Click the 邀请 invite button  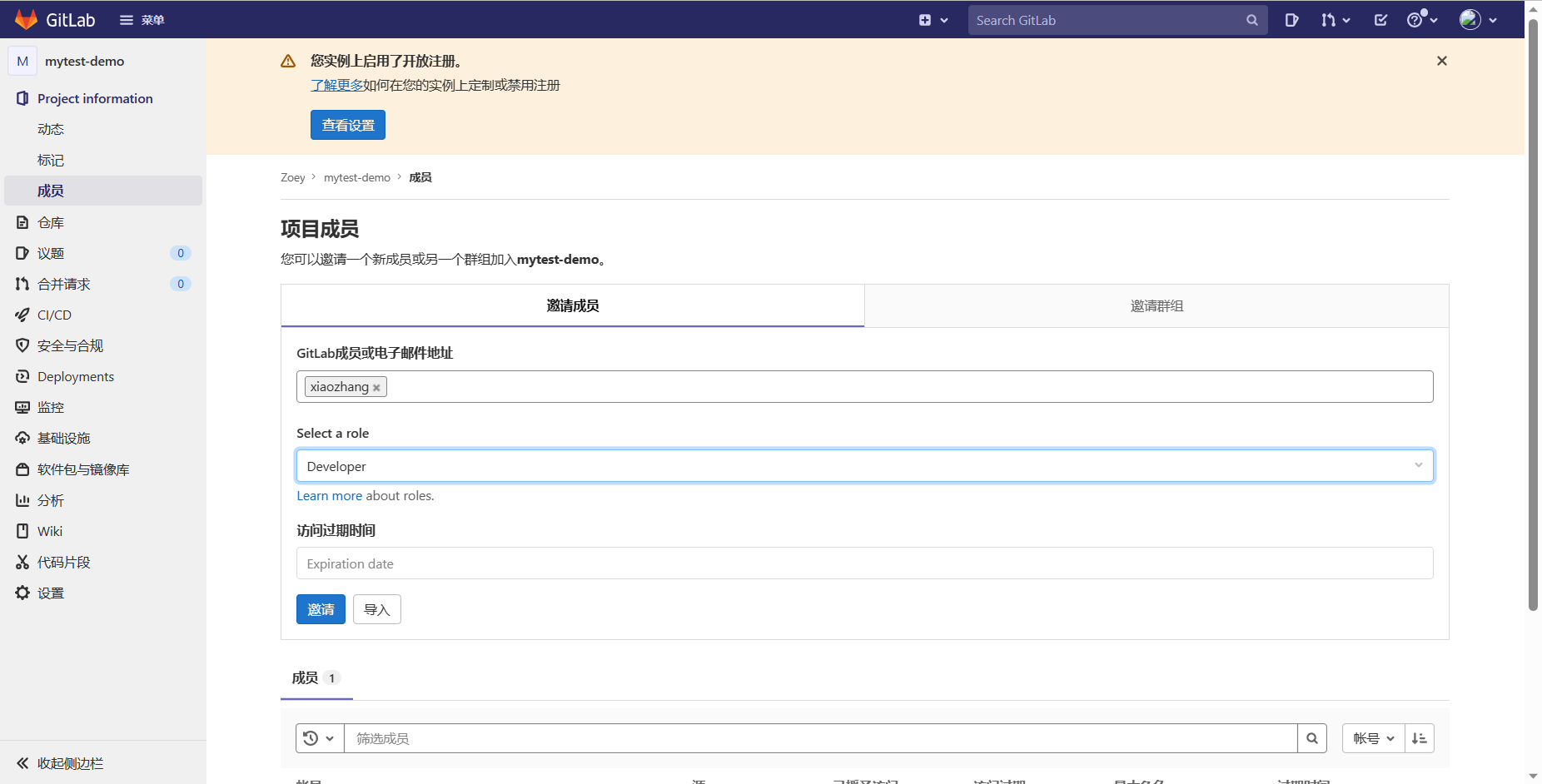[x=321, y=609]
